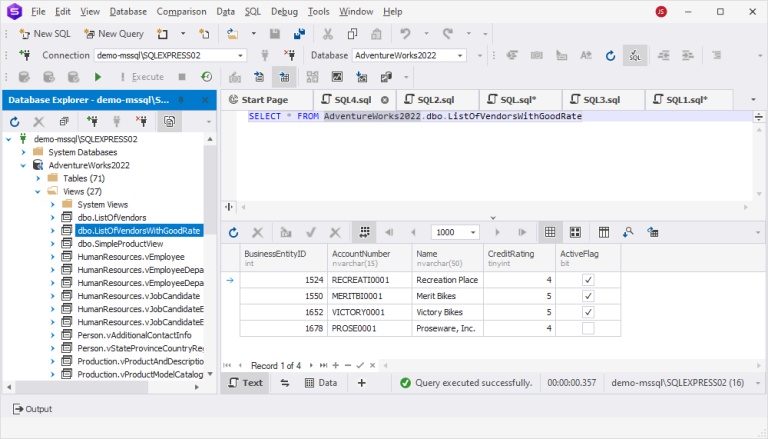Open the Output panel
This screenshot has width=768, height=439.
point(32,409)
